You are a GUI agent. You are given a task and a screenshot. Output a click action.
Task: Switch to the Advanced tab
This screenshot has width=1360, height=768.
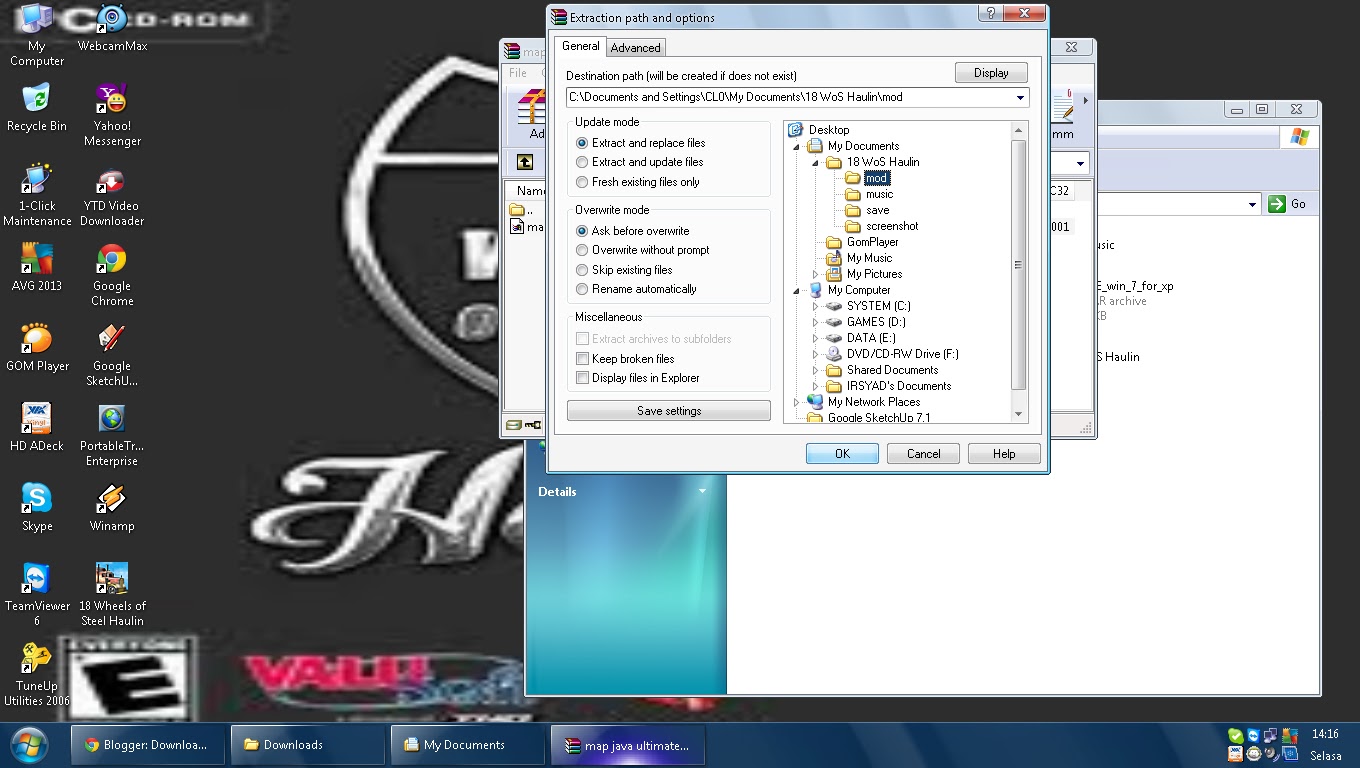[x=635, y=48]
